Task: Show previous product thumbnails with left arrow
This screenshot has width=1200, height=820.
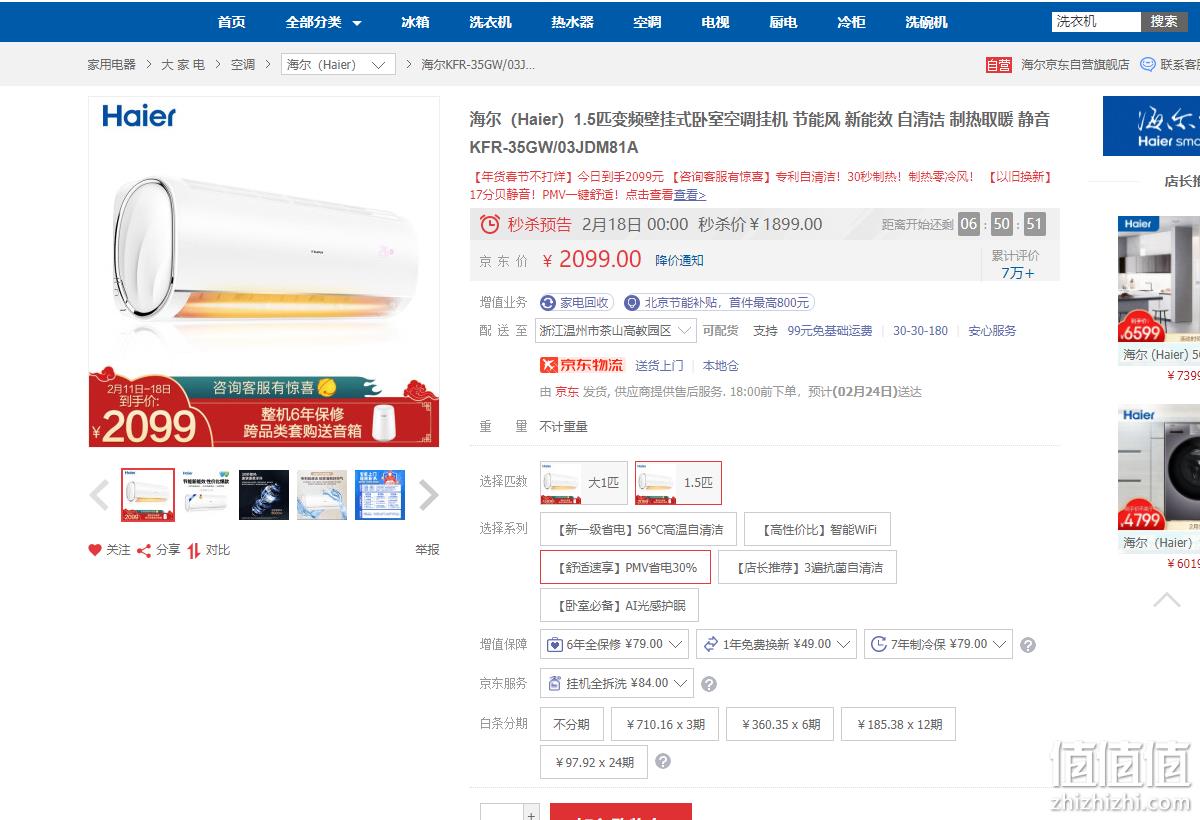Action: coord(99,494)
